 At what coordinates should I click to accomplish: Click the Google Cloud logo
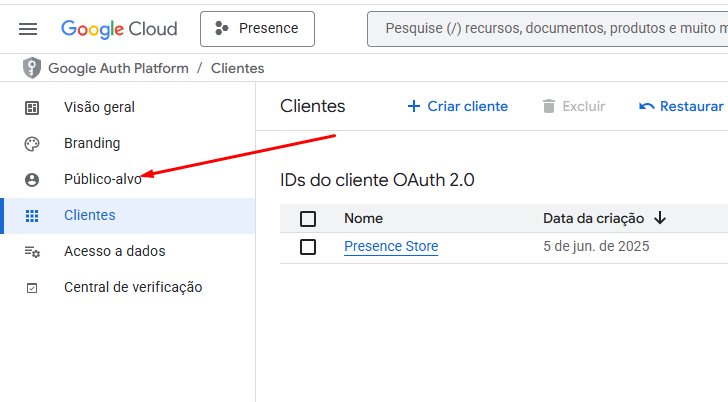pos(119,29)
